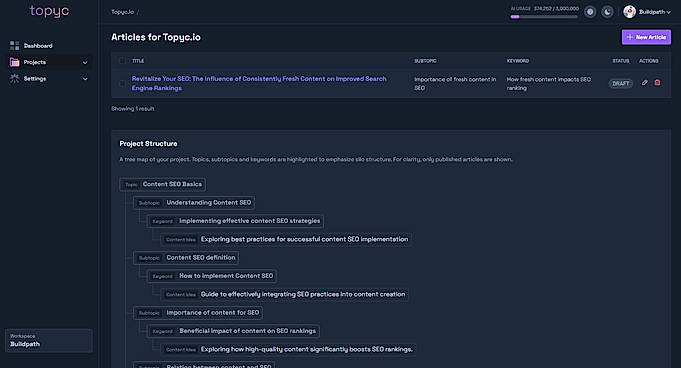Select 'Understanding Content SEO' subtopic node
Screen dimensions: 681x368
(194, 202)
